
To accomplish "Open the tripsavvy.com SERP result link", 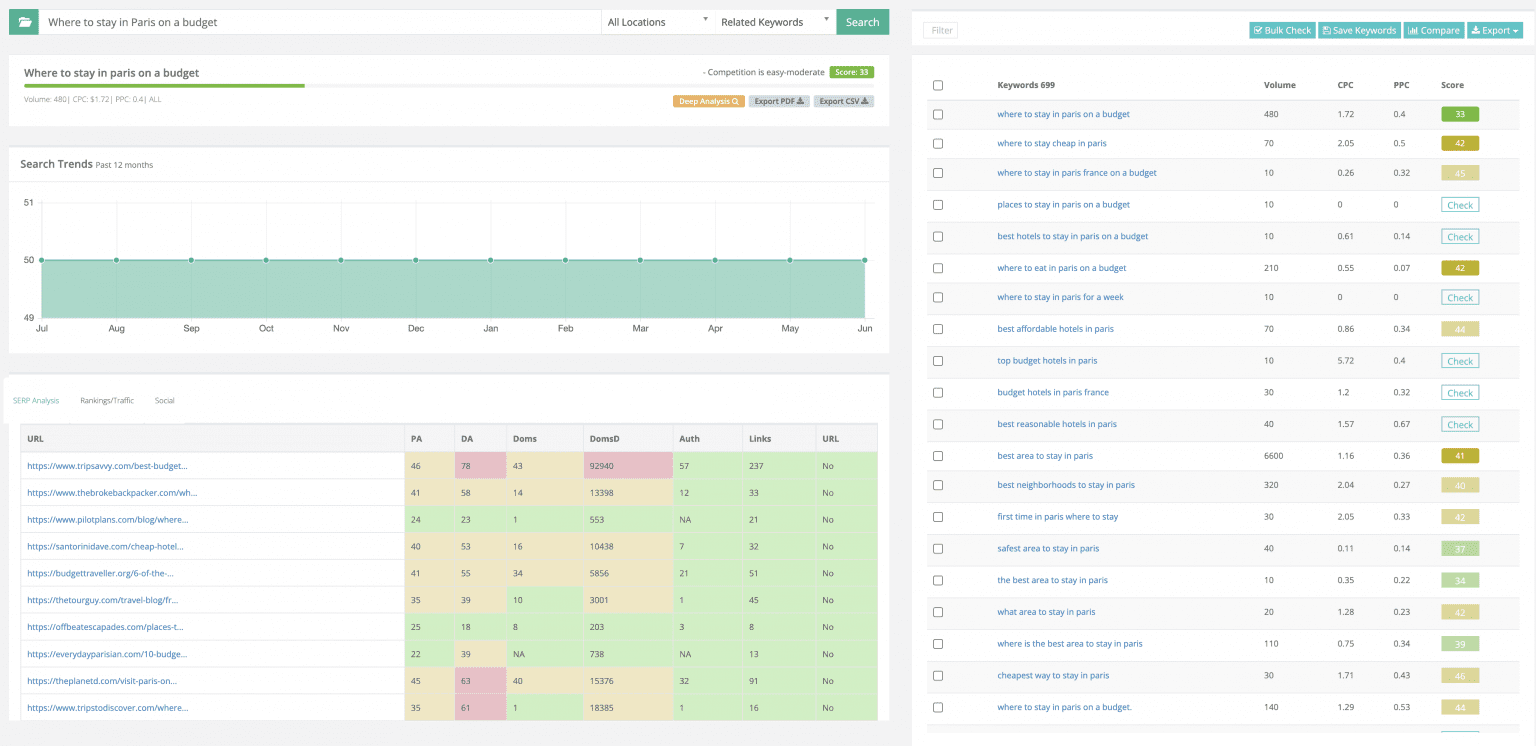I will point(107,466).
